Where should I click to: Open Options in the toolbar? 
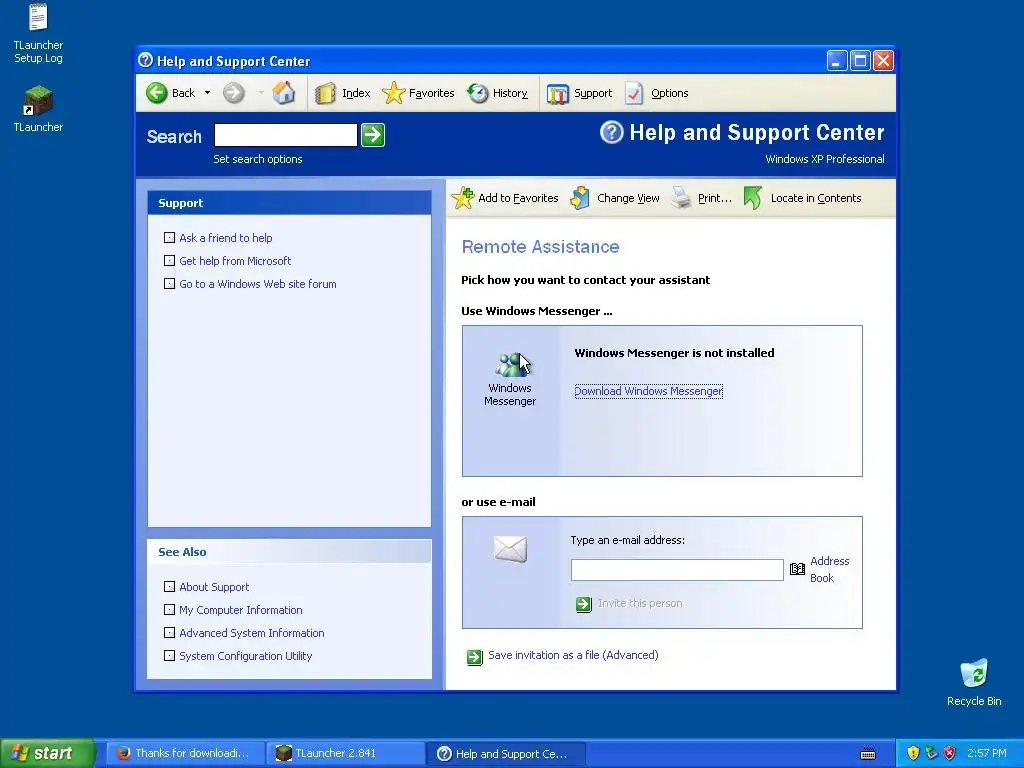pos(657,93)
